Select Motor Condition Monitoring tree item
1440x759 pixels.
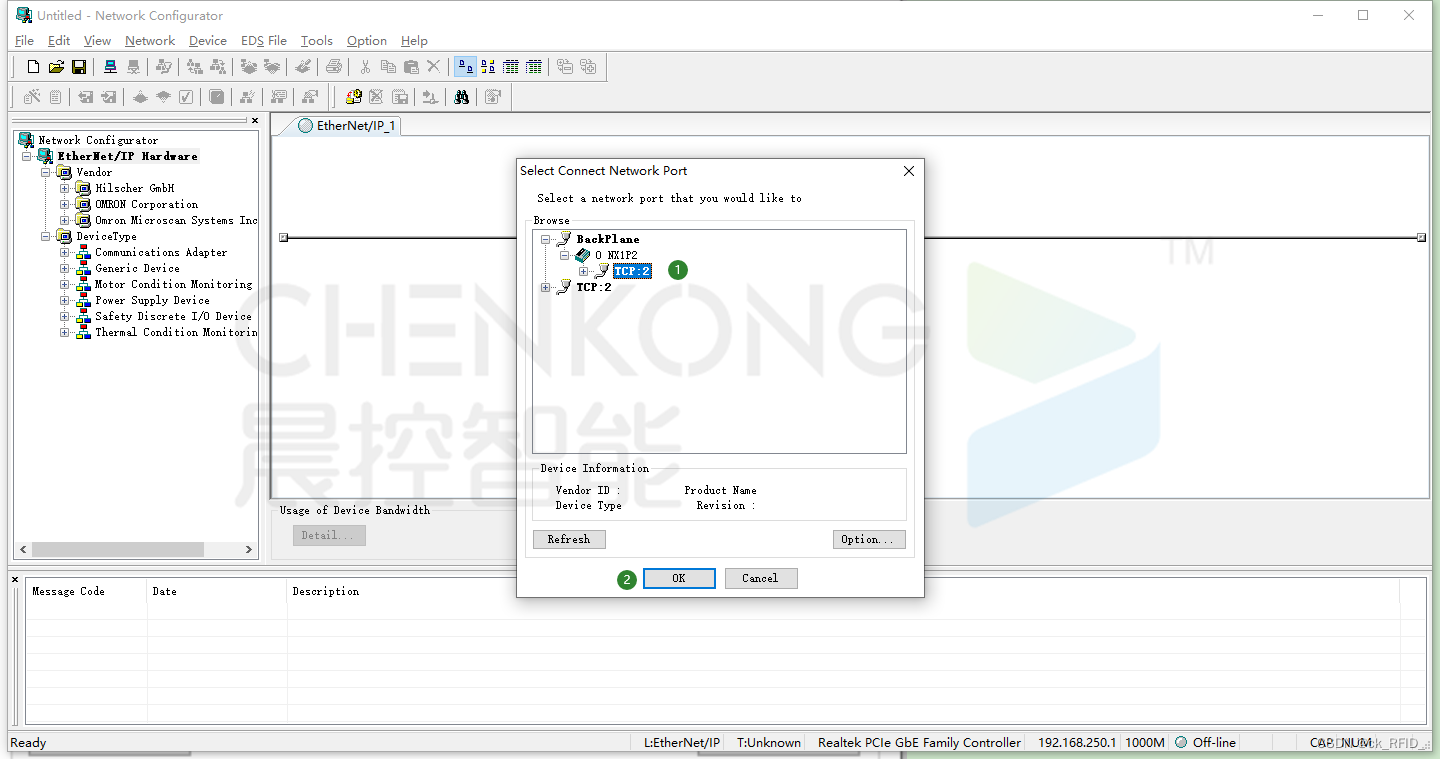(174, 285)
